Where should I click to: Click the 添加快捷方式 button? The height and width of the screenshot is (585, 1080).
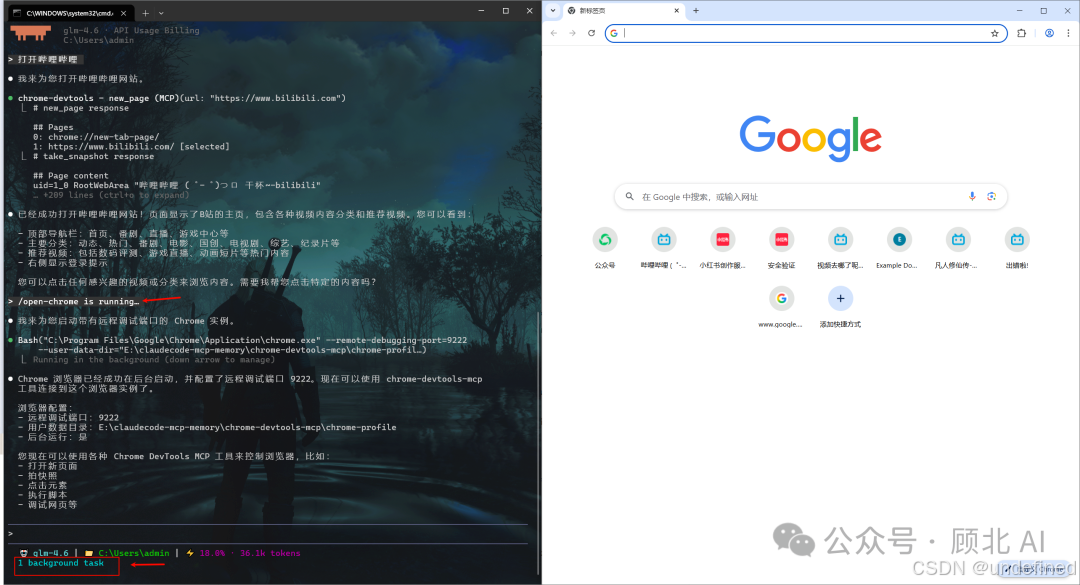coord(840,298)
